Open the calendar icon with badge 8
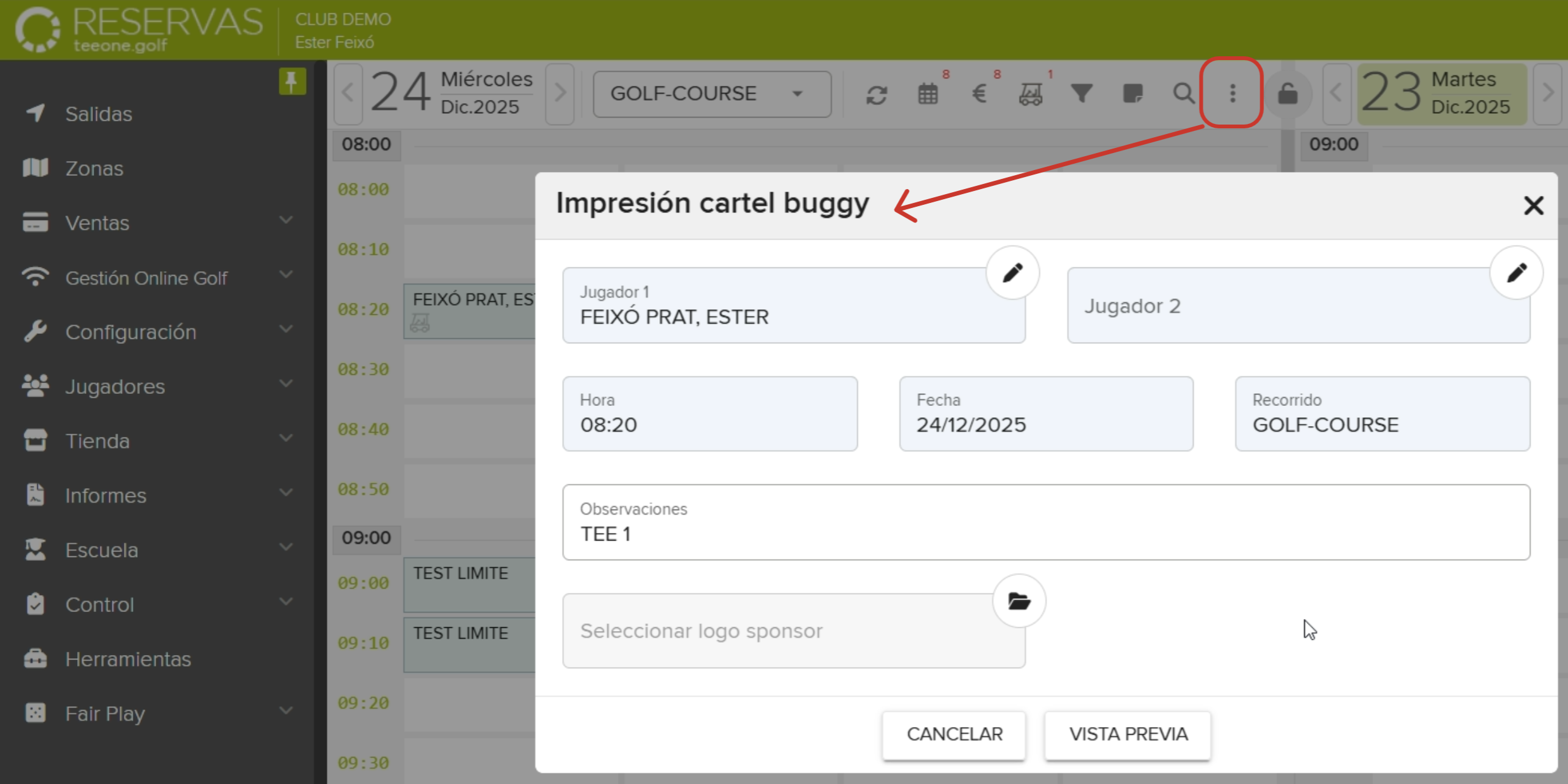 pos(928,94)
